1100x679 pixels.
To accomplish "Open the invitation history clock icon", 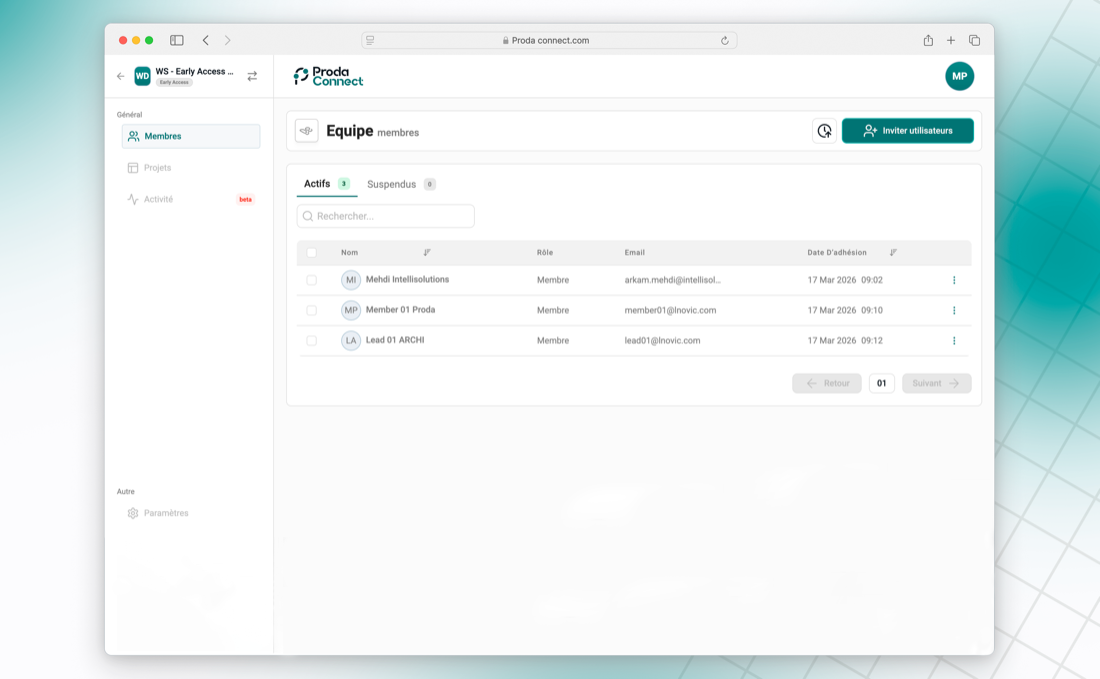I will click(x=824, y=130).
